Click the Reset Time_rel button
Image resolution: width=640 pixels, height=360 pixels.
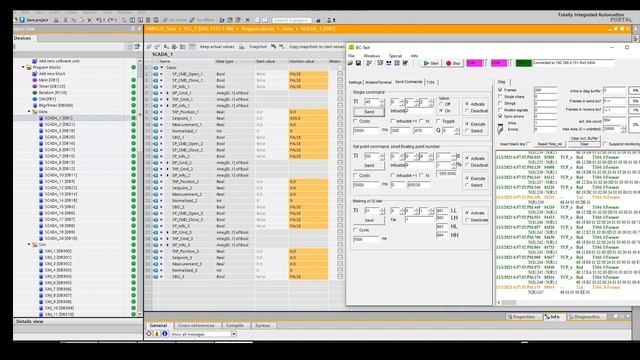click(x=550, y=144)
